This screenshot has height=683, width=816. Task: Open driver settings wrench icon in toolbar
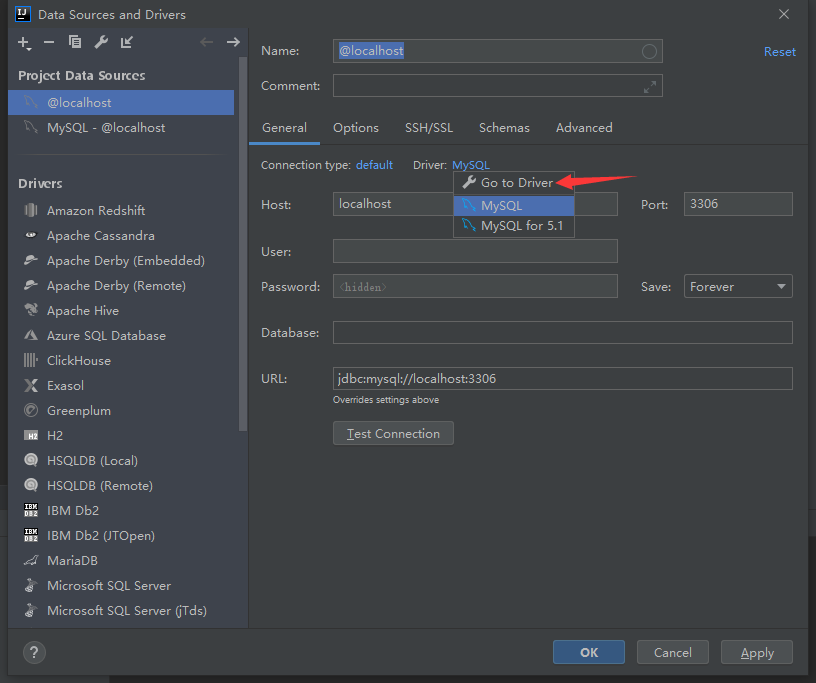(101, 42)
